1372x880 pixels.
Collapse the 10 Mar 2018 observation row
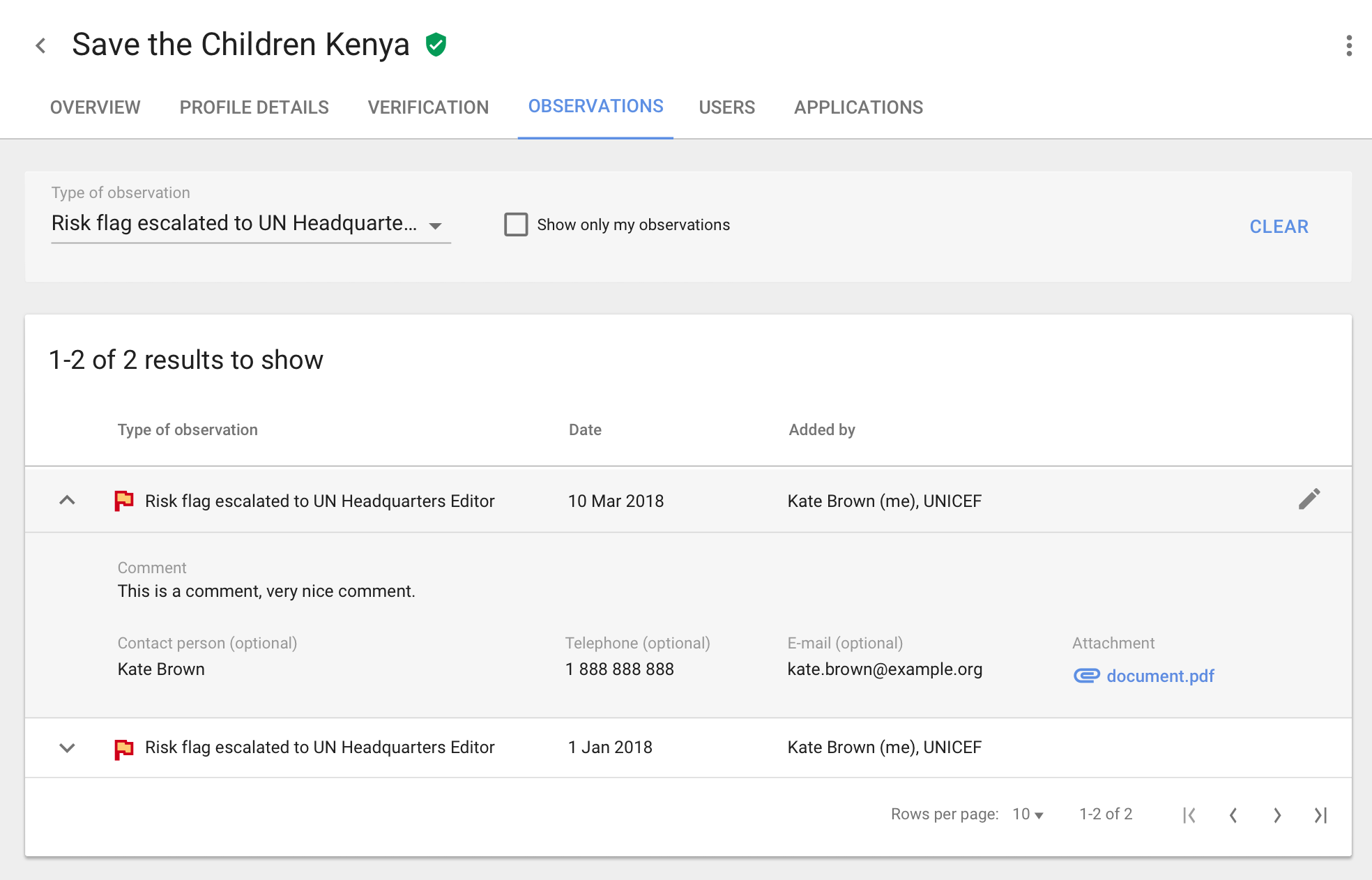(x=67, y=501)
